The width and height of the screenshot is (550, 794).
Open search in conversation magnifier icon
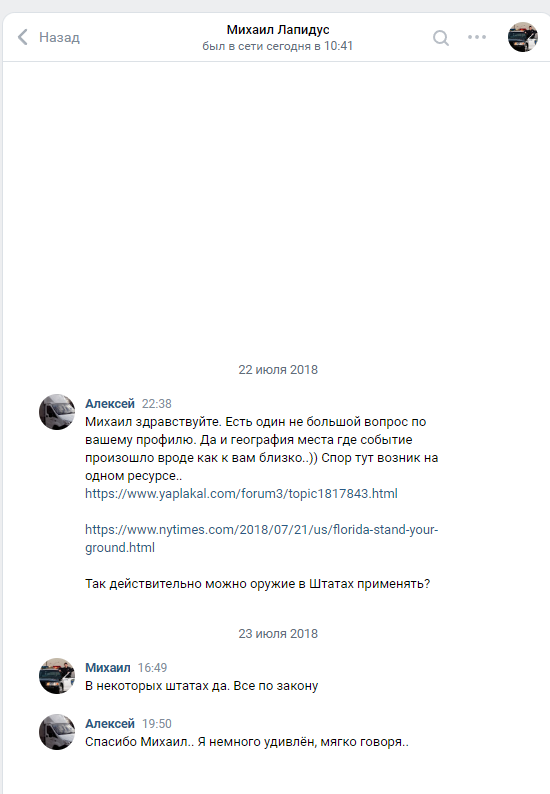coord(441,37)
